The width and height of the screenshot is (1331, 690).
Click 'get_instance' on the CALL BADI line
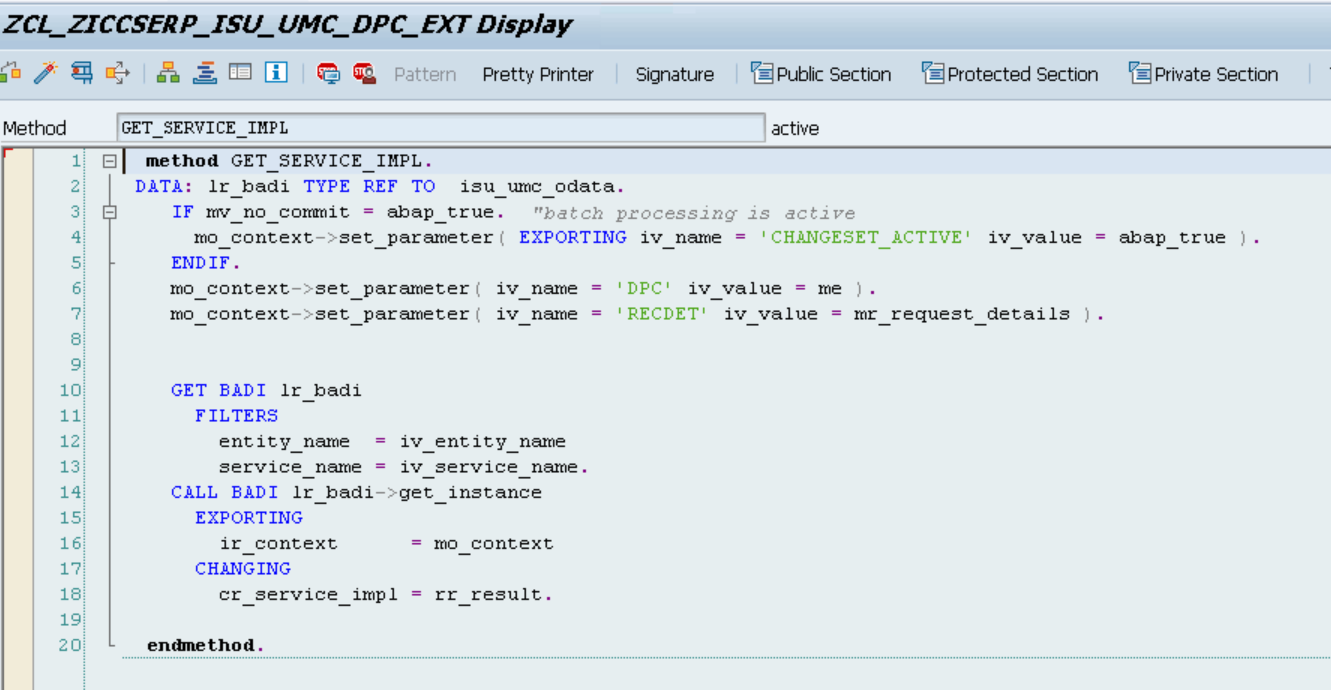470,492
